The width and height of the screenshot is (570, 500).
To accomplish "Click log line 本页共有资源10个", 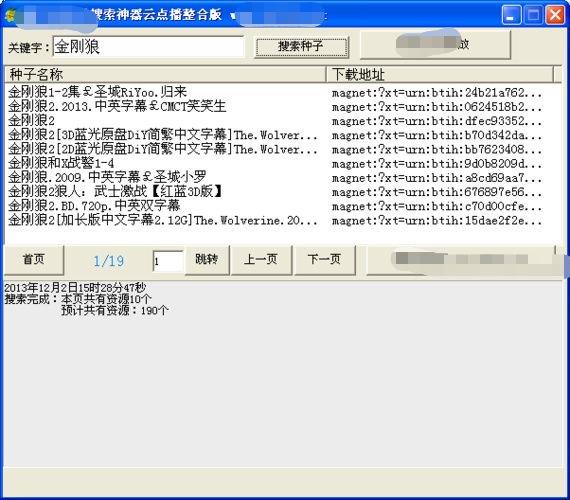I will tap(106, 299).
